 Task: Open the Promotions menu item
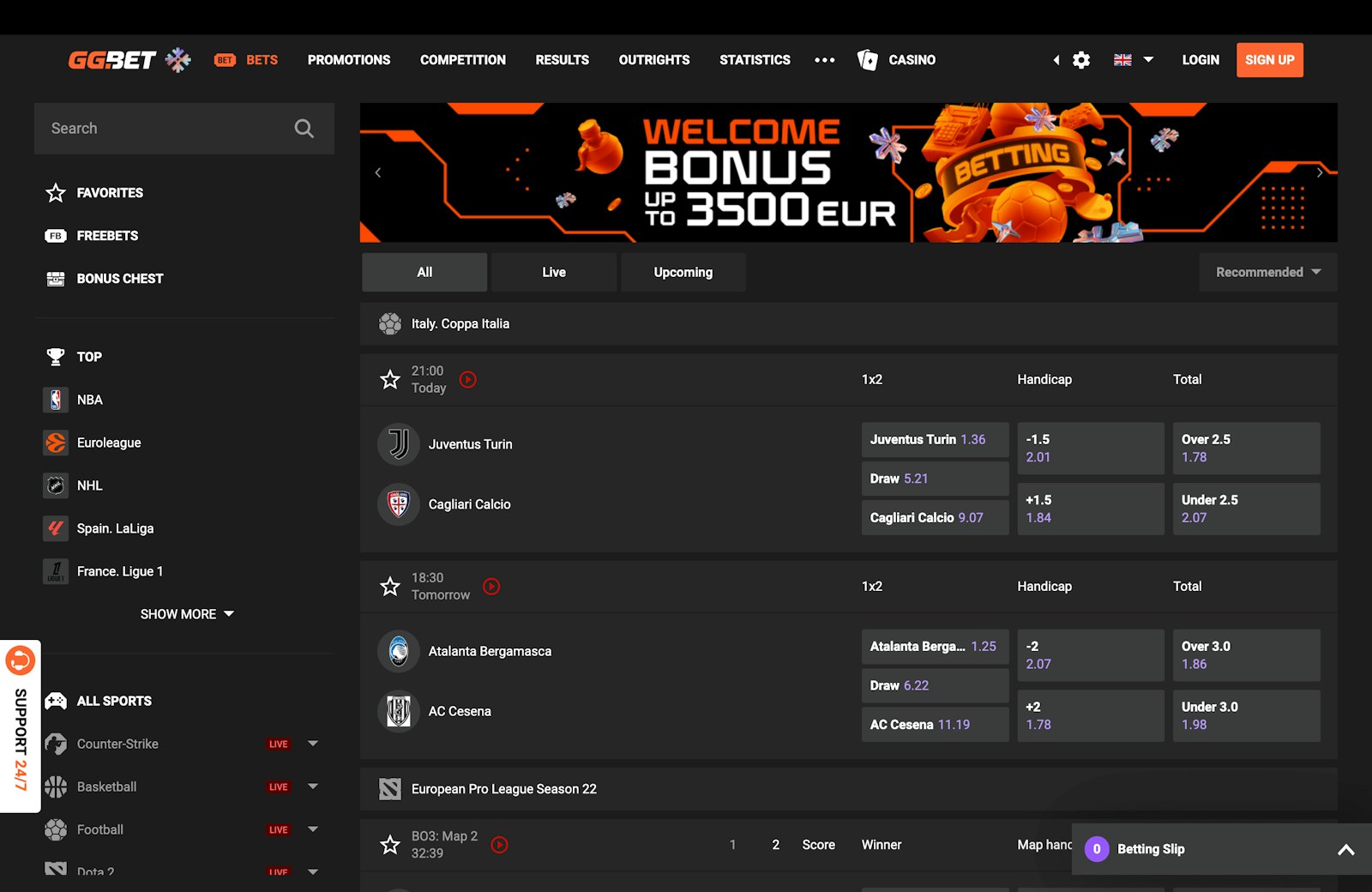coord(348,60)
